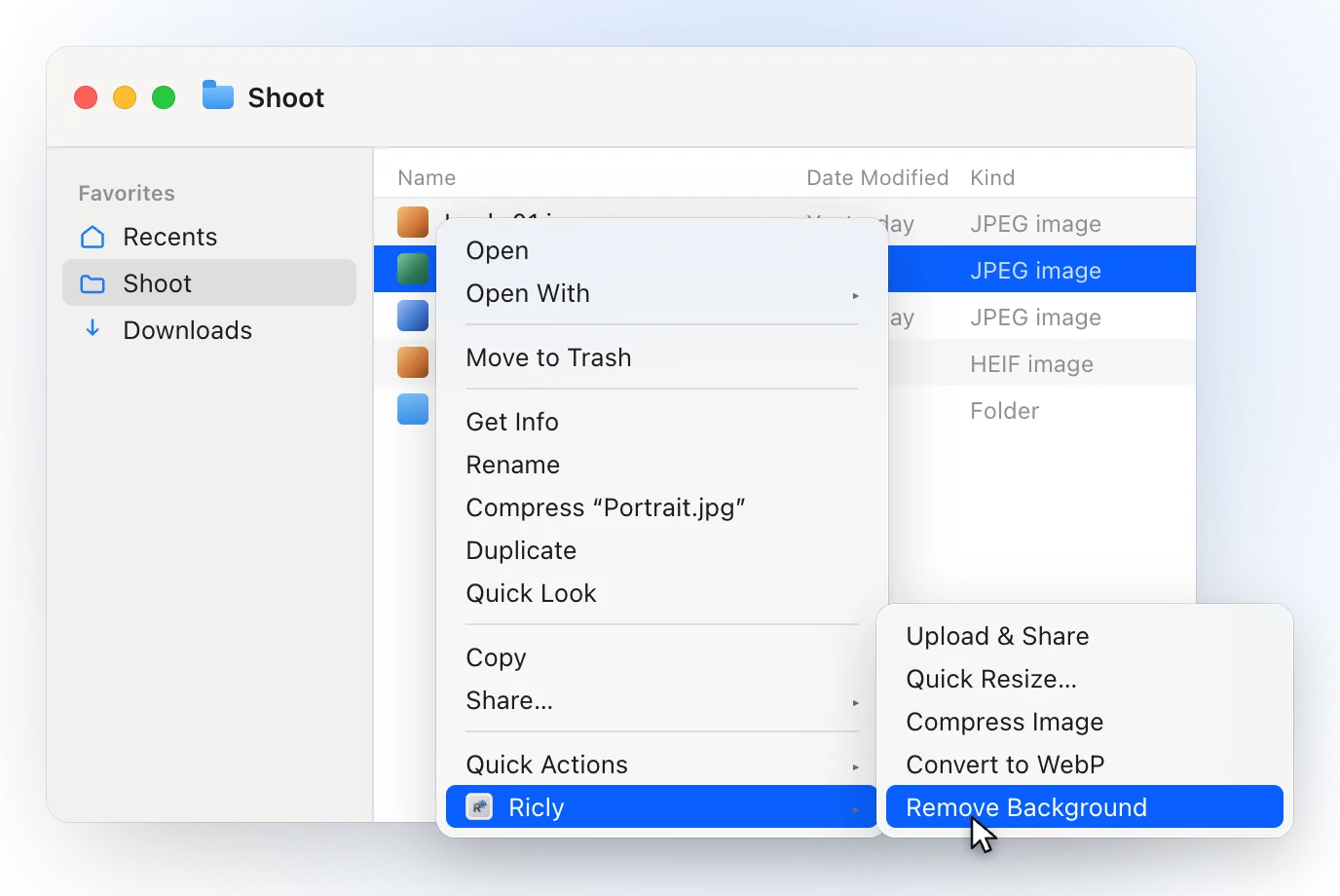Click the Downloads arrow icon in sidebar

coord(93,328)
